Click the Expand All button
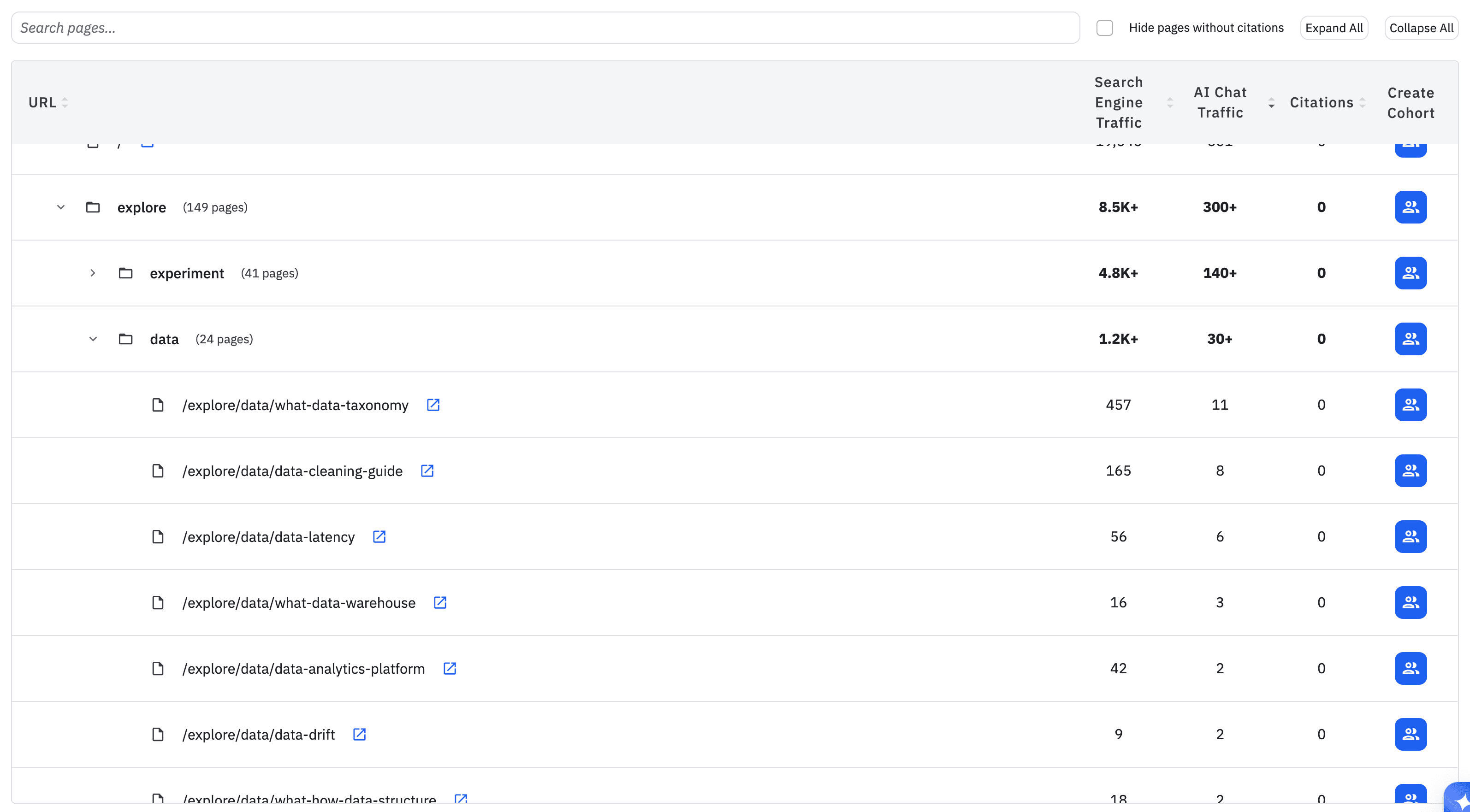Image resolution: width=1470 pixels, height=812 pixels. (1334, 27)
